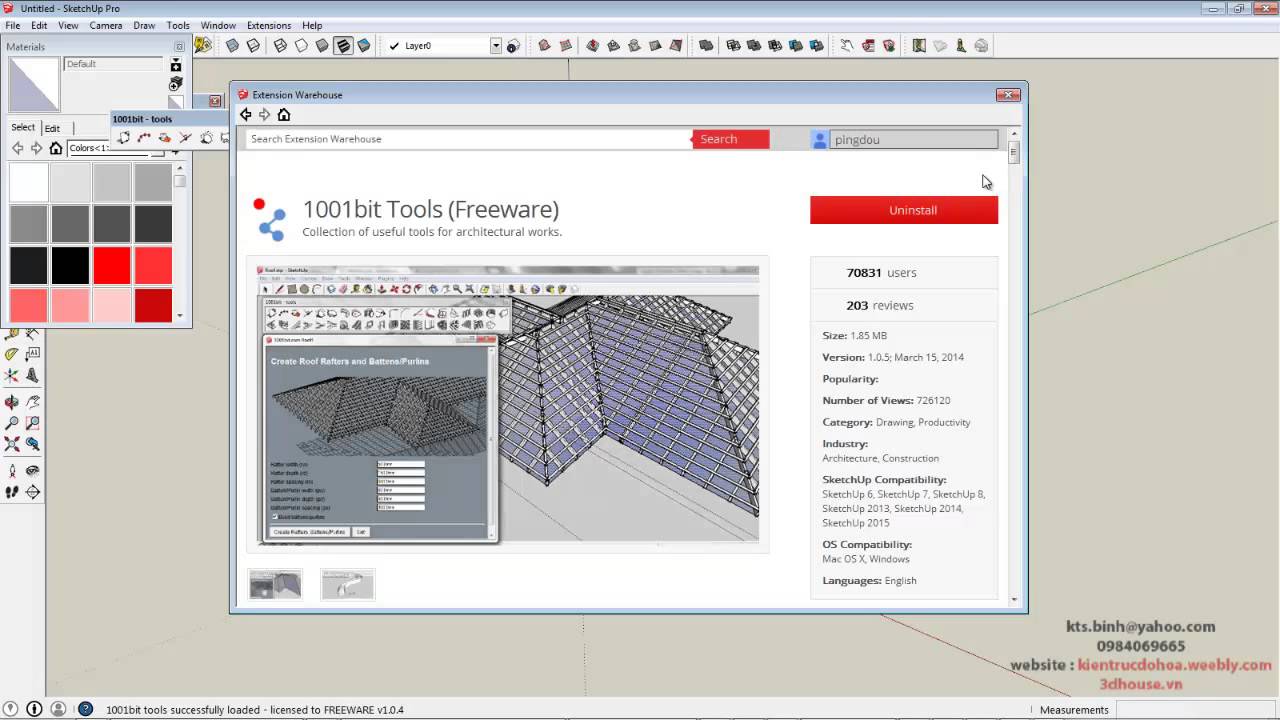Open the Layer Manager icon
The height and width of the screenshot is (720, 1280).
[x=512, y=46]
